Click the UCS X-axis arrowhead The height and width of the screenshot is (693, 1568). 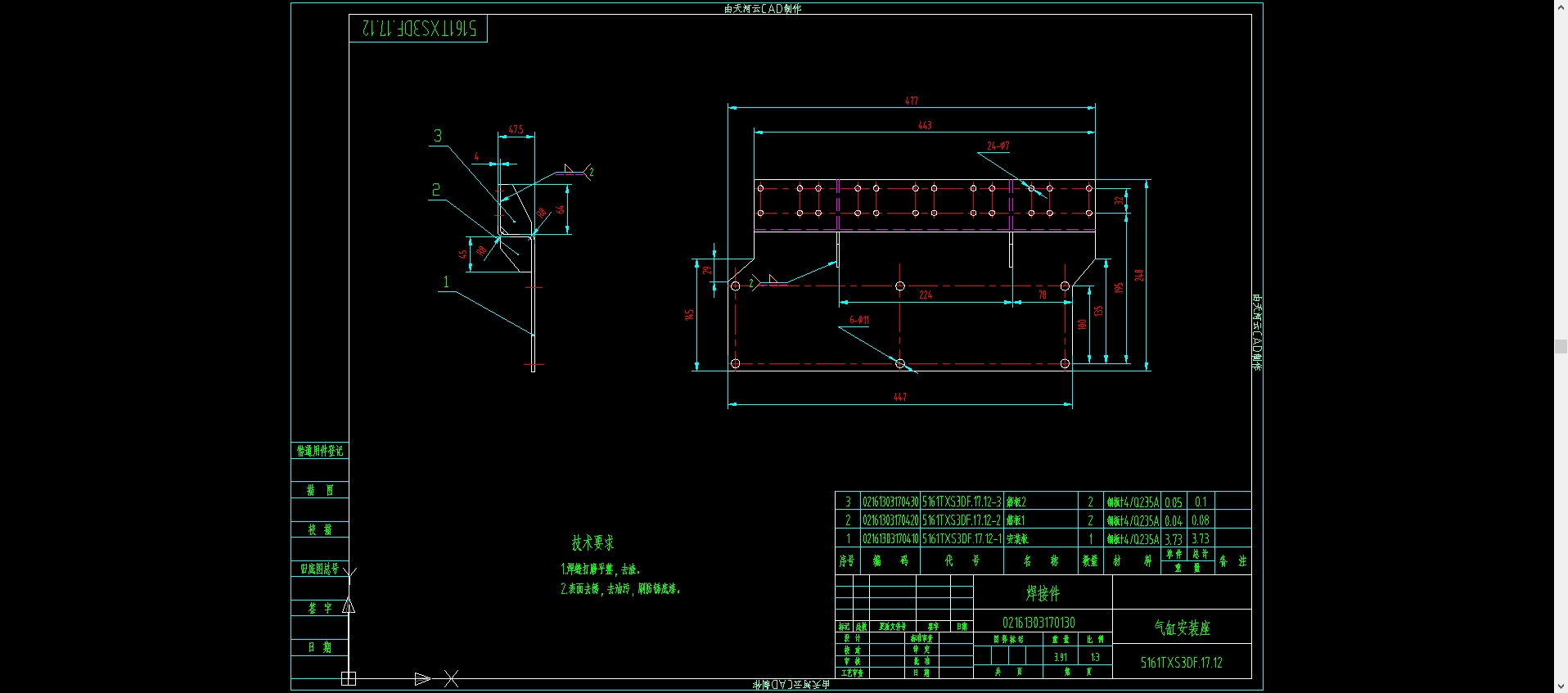[x=422, y=678]
